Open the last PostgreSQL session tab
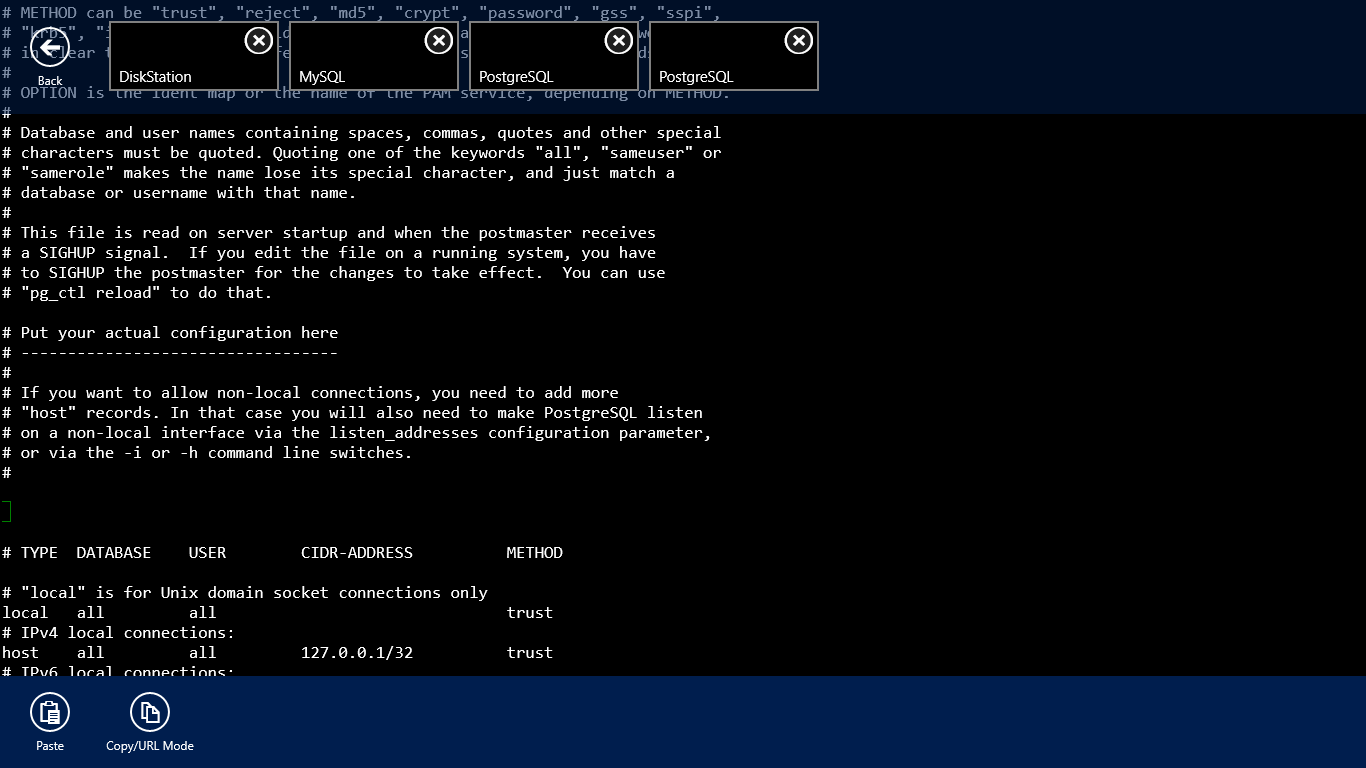 click(x=720, y=70)
